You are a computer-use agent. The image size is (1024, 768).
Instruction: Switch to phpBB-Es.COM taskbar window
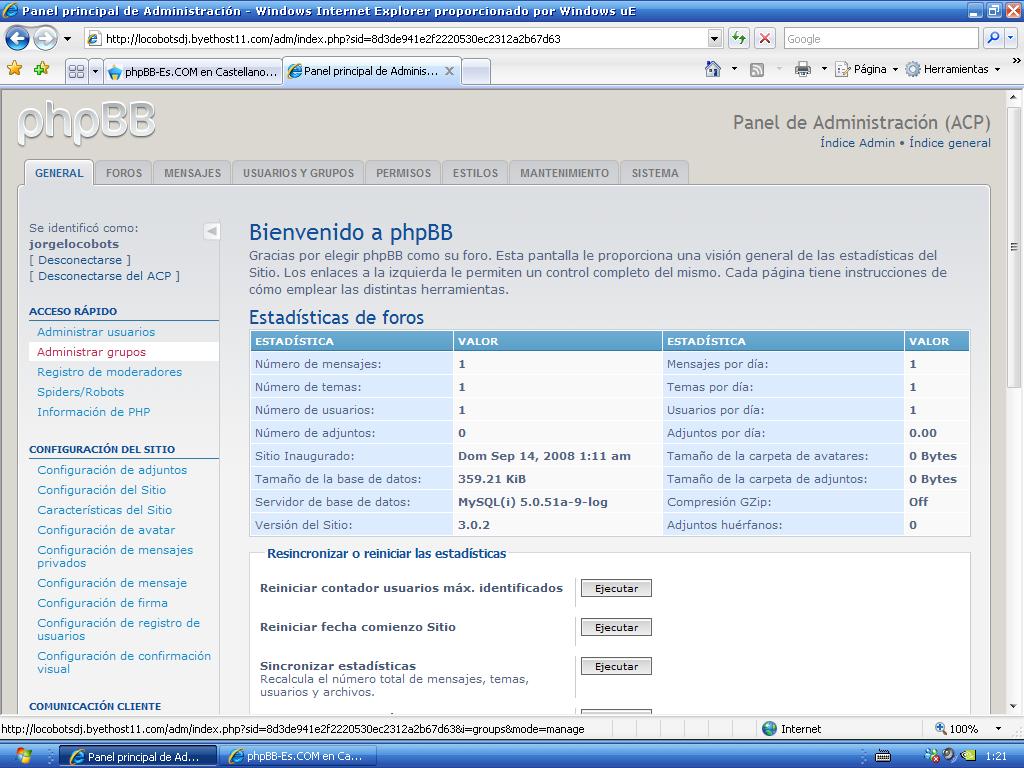297,756
